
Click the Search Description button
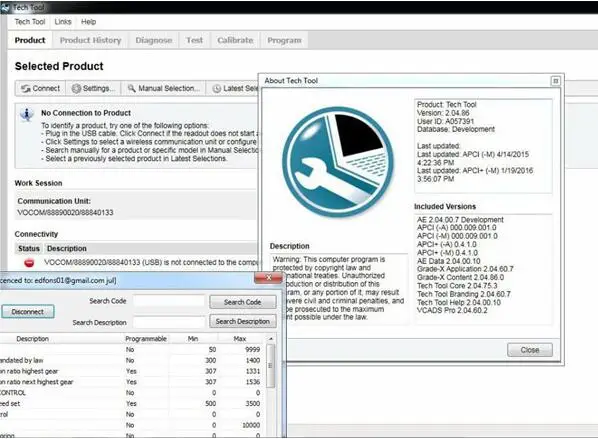(x=243, y=322)
